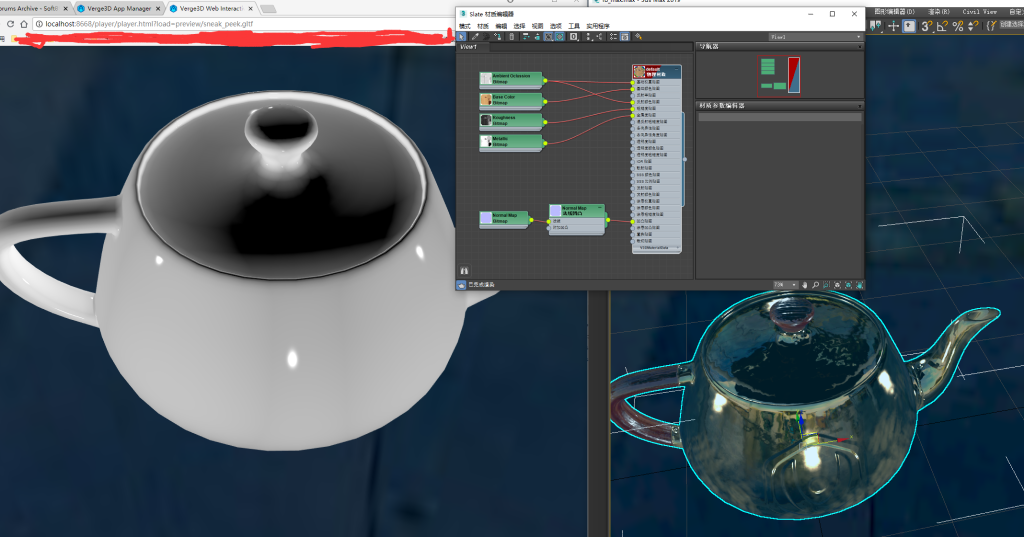
Task: Activate the Zoom magnifier tool in Slate
Action: [x=816, y=285]
